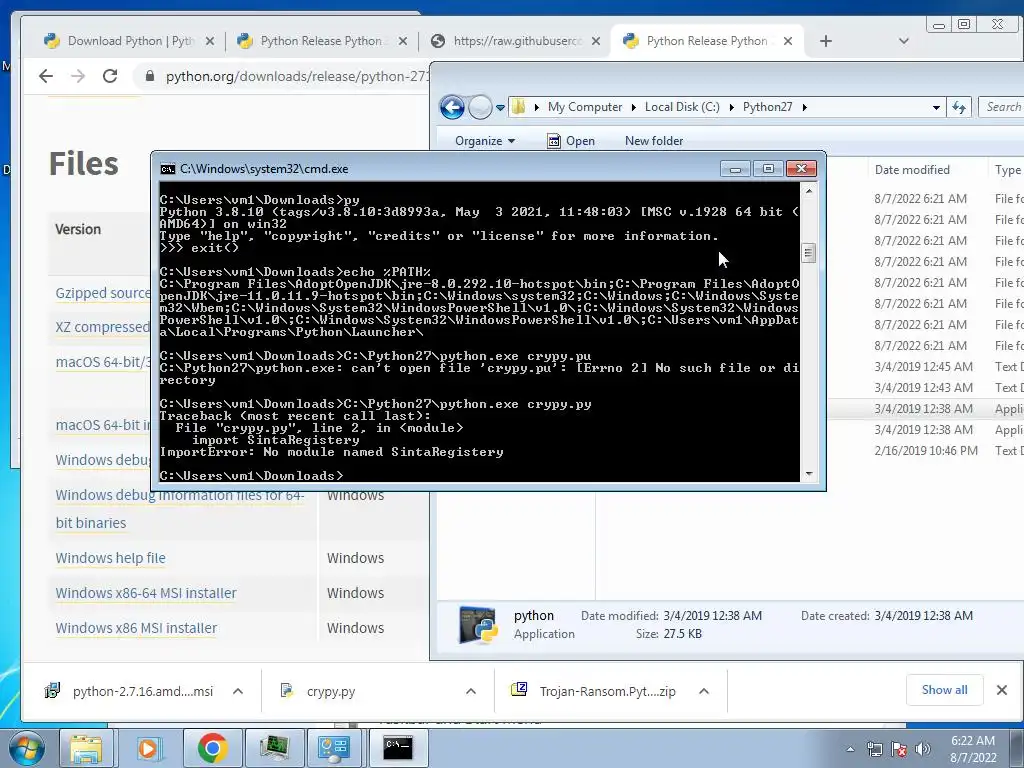1024x768 pixels.
Task: Show hidden tray icons arrow
Action: coord(850,750)
